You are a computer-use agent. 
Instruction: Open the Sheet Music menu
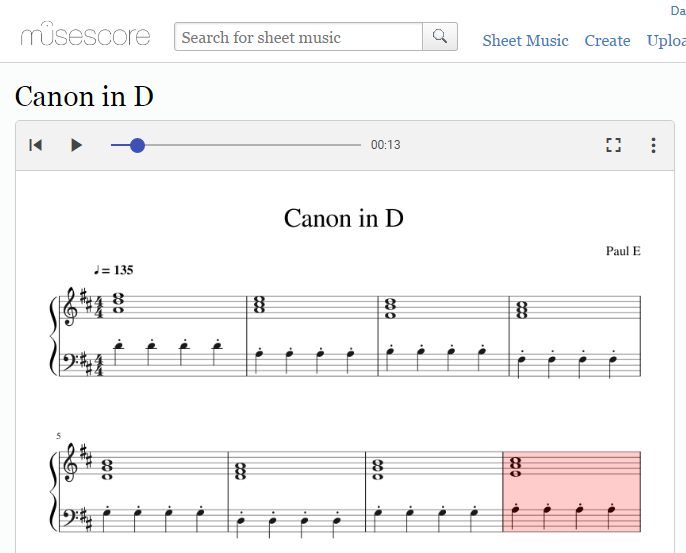(x=525, y=40)
